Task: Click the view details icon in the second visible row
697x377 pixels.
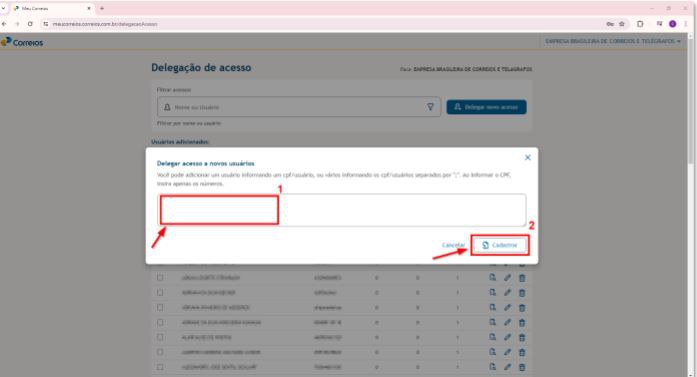Action: click(x=493, y=293)
